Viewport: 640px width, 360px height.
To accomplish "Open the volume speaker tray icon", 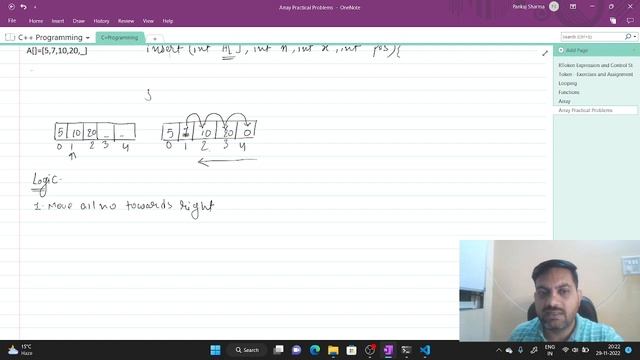I will 576,350.
